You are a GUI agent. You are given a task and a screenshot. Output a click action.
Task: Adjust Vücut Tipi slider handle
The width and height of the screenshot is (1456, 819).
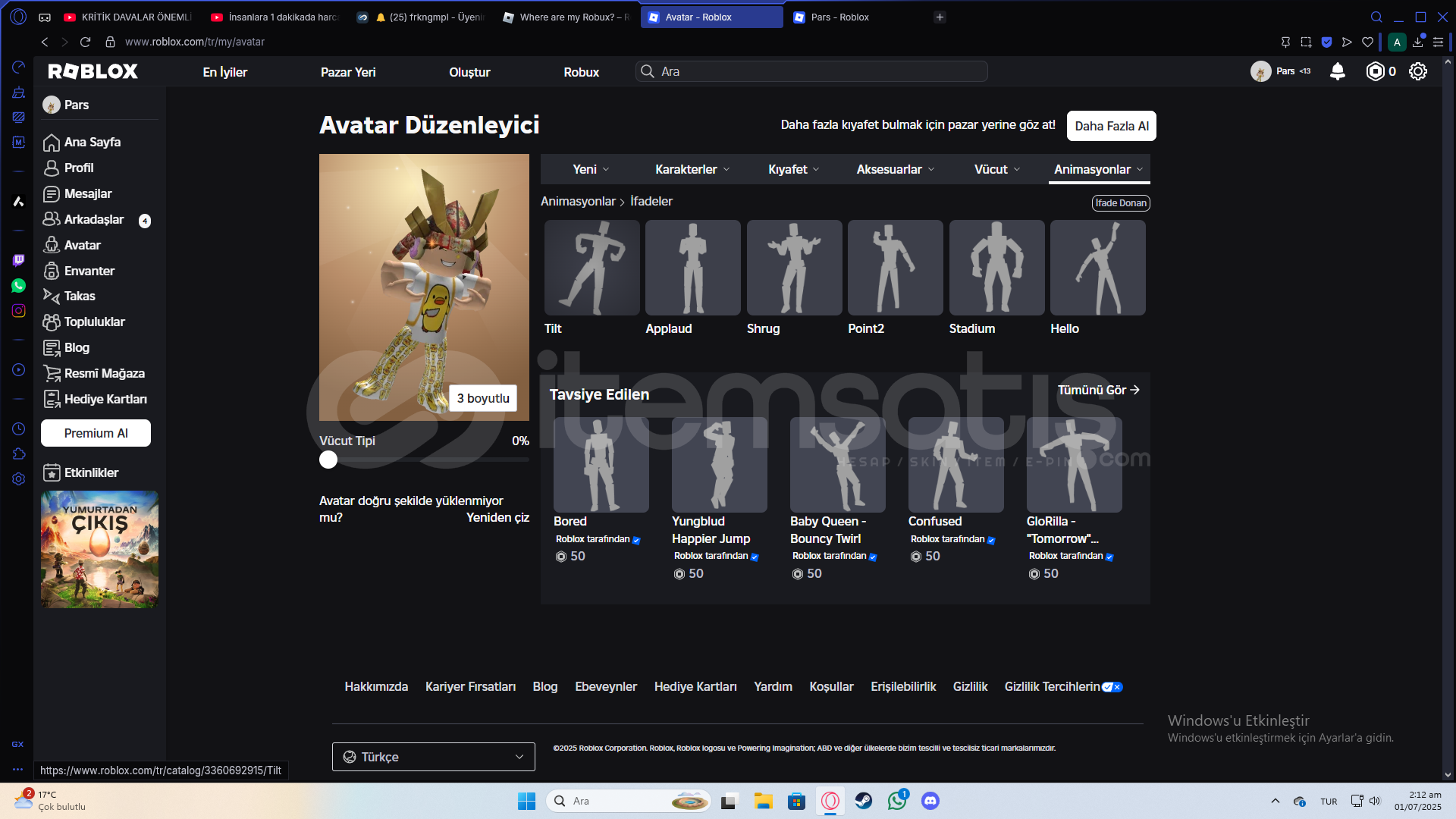[x=328, y=460]
